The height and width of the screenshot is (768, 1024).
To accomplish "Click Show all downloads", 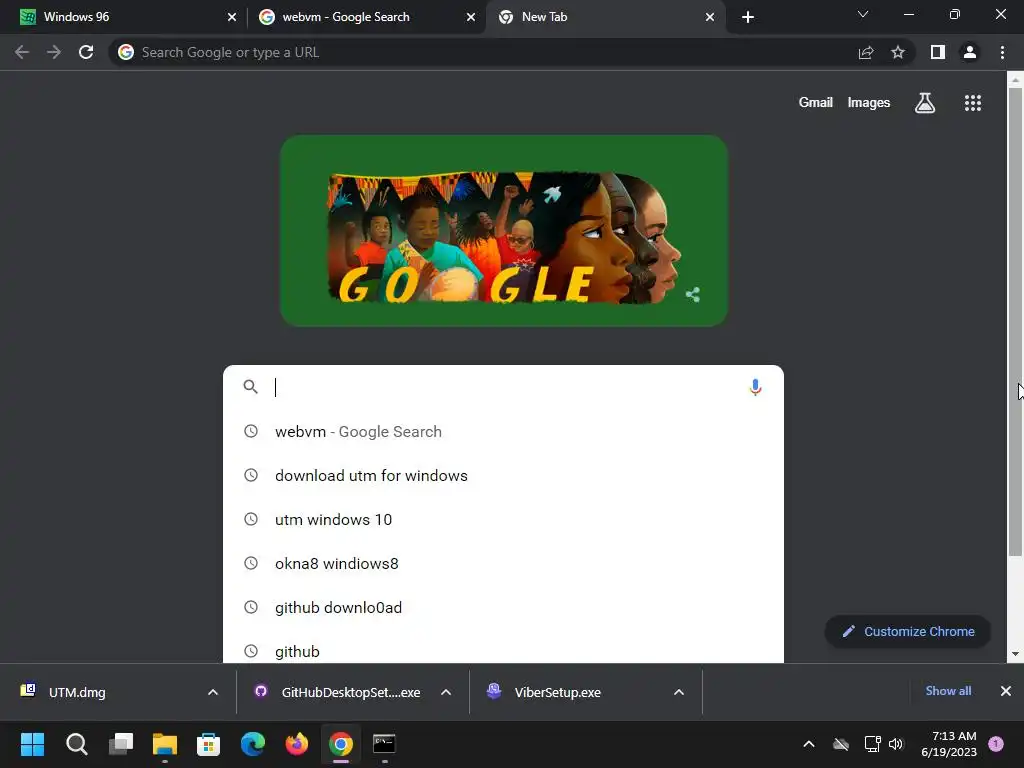I will [948, 691].
